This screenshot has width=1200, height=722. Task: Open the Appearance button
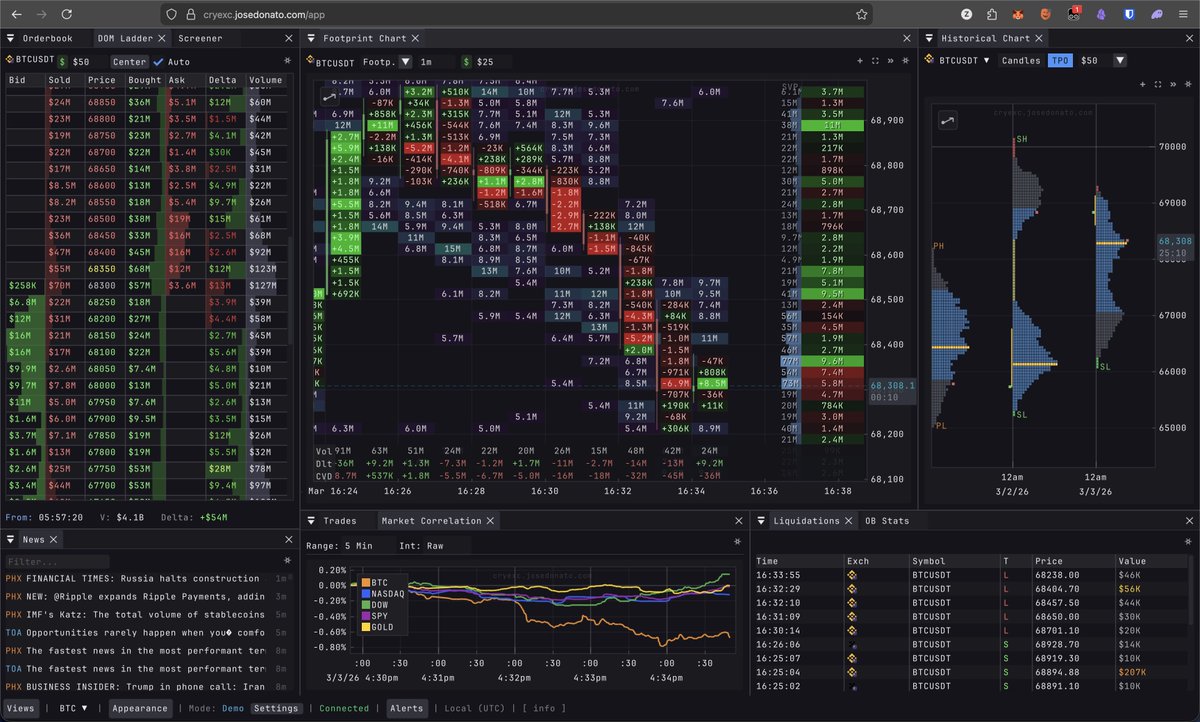(x=139, y=708)
